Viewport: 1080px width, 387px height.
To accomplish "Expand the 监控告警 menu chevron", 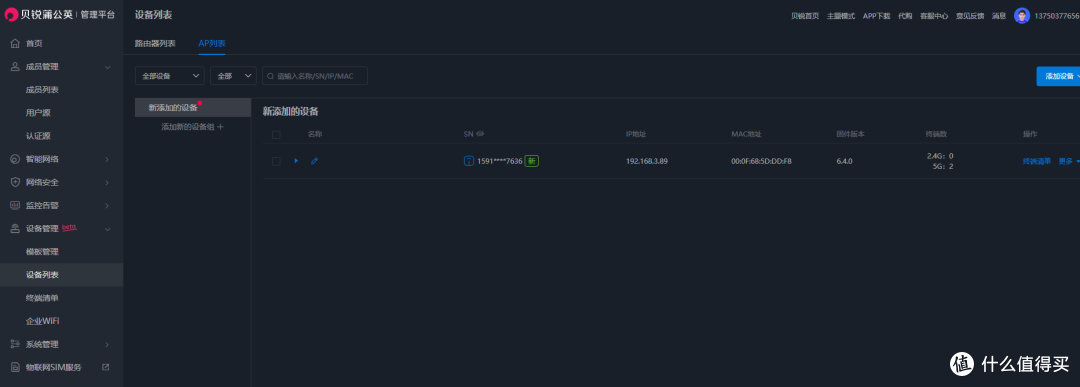I will point(107,205).
